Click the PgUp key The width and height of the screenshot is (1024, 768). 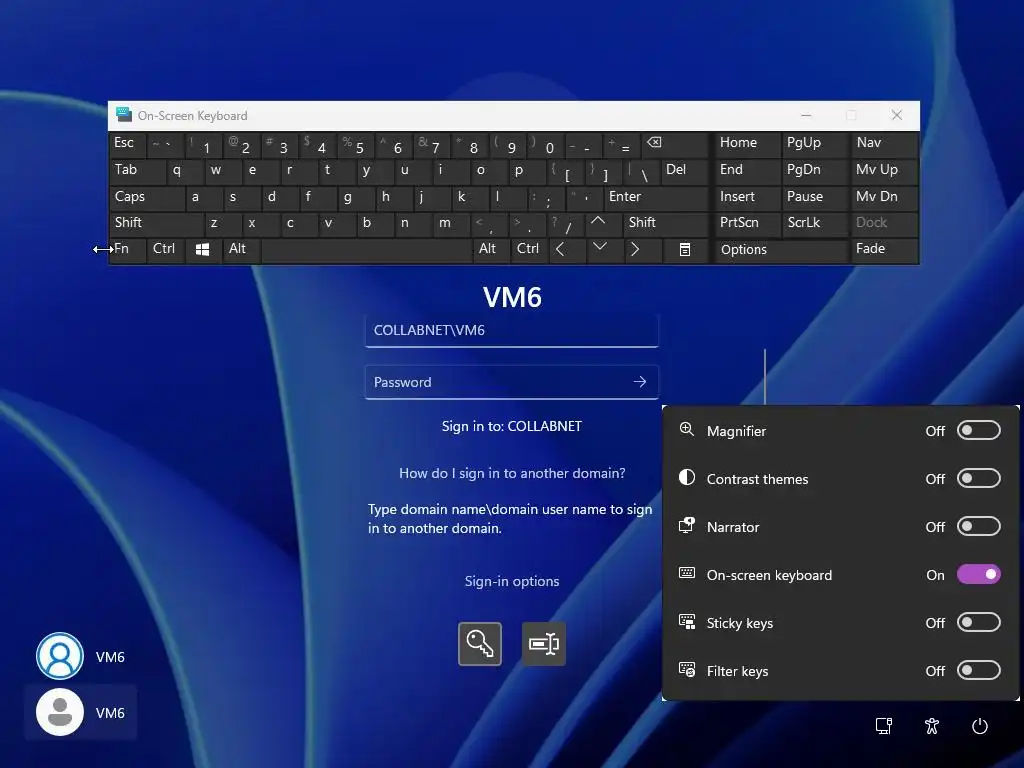814,143
